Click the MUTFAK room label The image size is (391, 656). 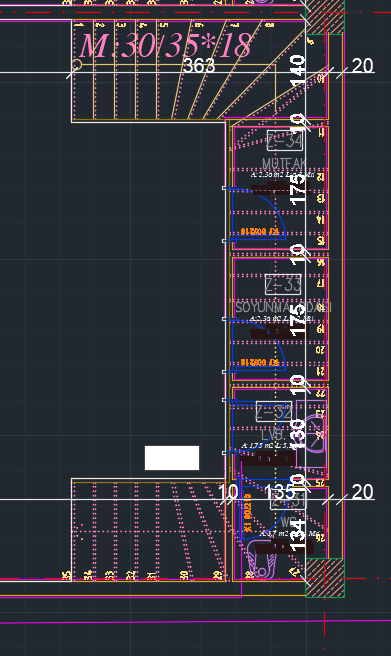(x=284, y=164)
